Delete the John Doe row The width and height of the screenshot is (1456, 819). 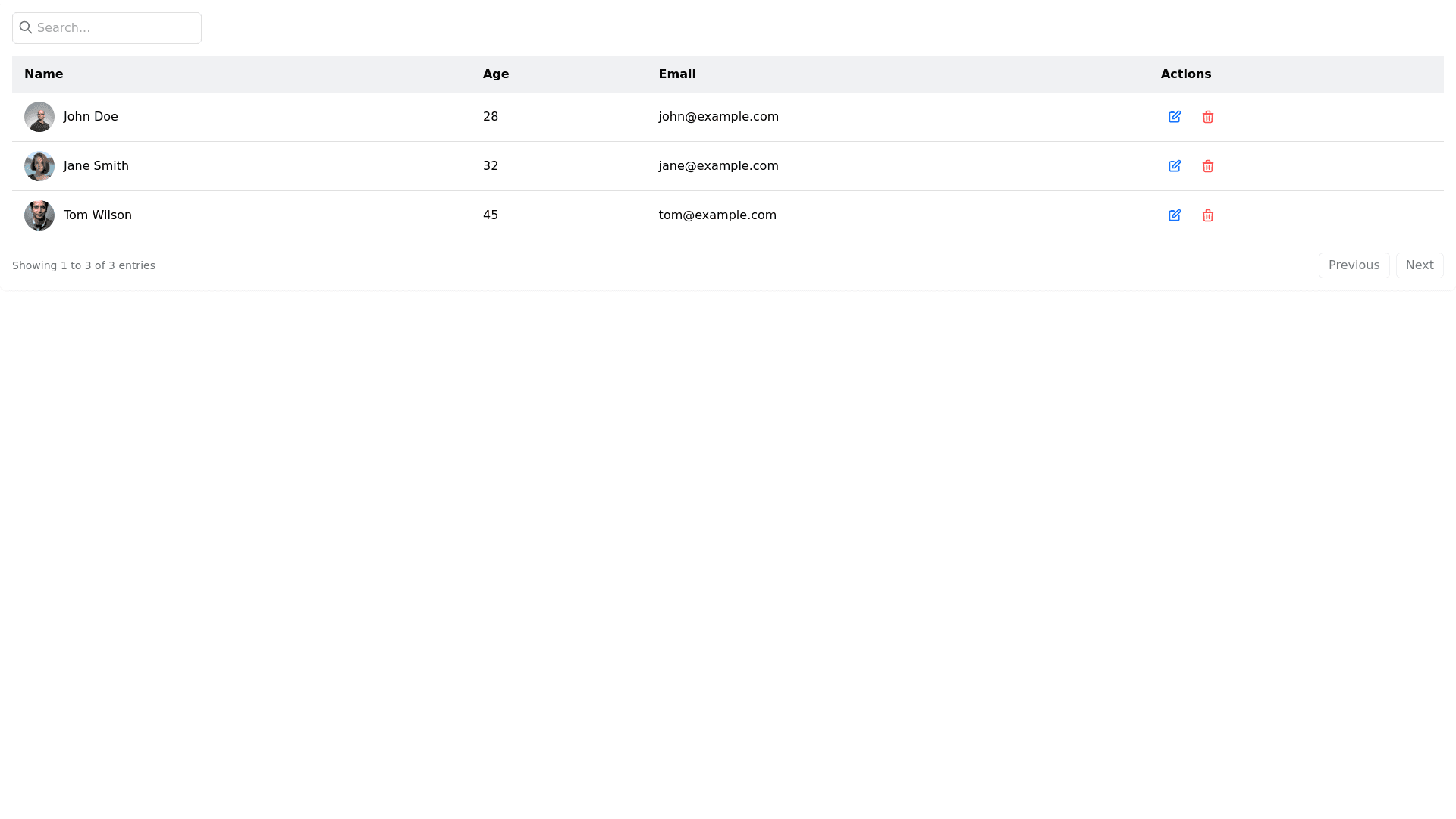1207,117
